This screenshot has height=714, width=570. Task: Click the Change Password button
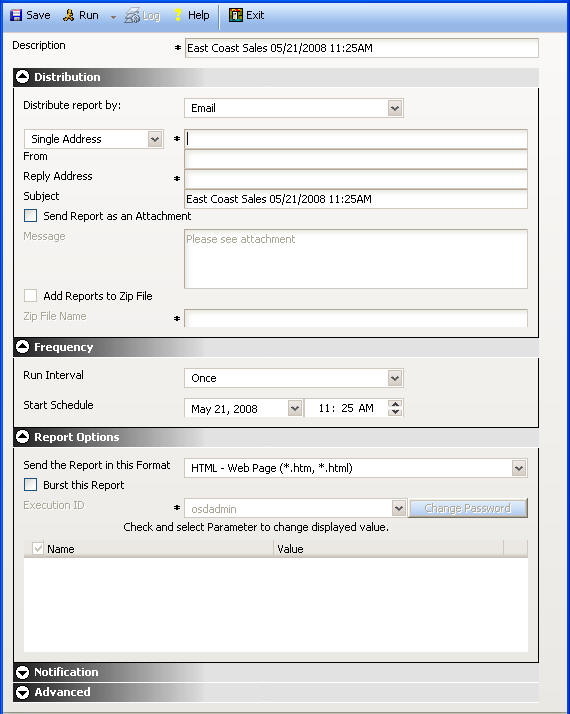(468, 508)
